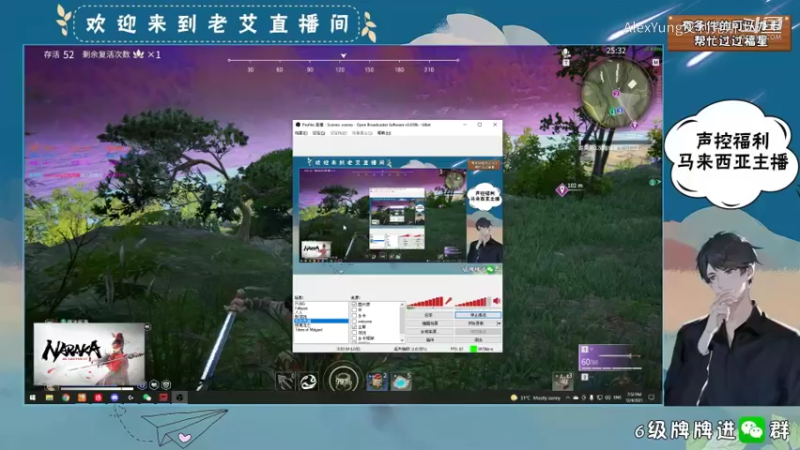Adjust the OBS desktop audio volume meter
Image resolution: width=800 pixels, height=450 pixels.
tap(472, 302)
